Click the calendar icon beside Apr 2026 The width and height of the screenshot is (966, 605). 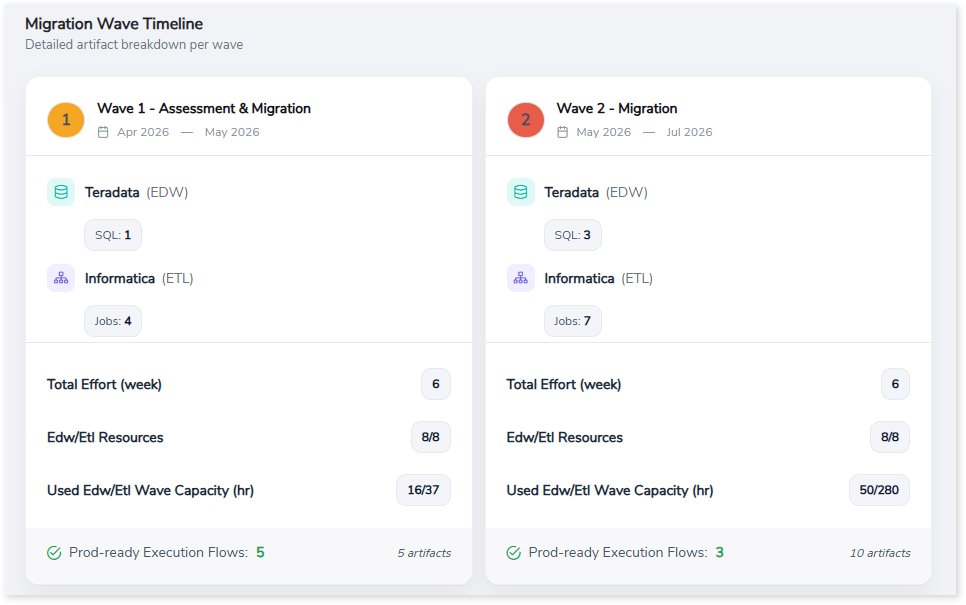click(103, 132)
